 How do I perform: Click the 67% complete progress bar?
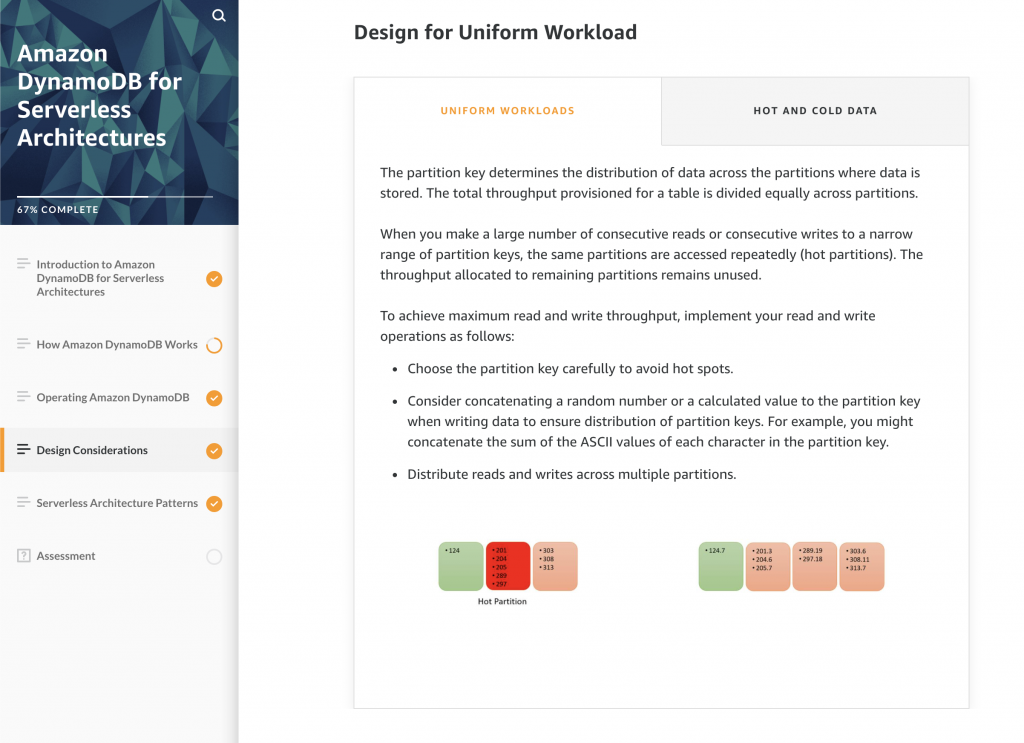114,197
